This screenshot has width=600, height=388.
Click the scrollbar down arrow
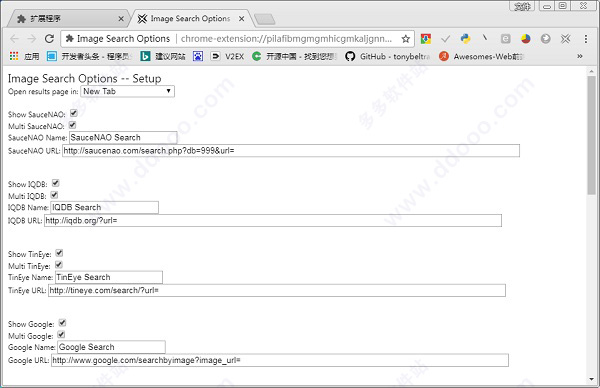coord(592,379)
